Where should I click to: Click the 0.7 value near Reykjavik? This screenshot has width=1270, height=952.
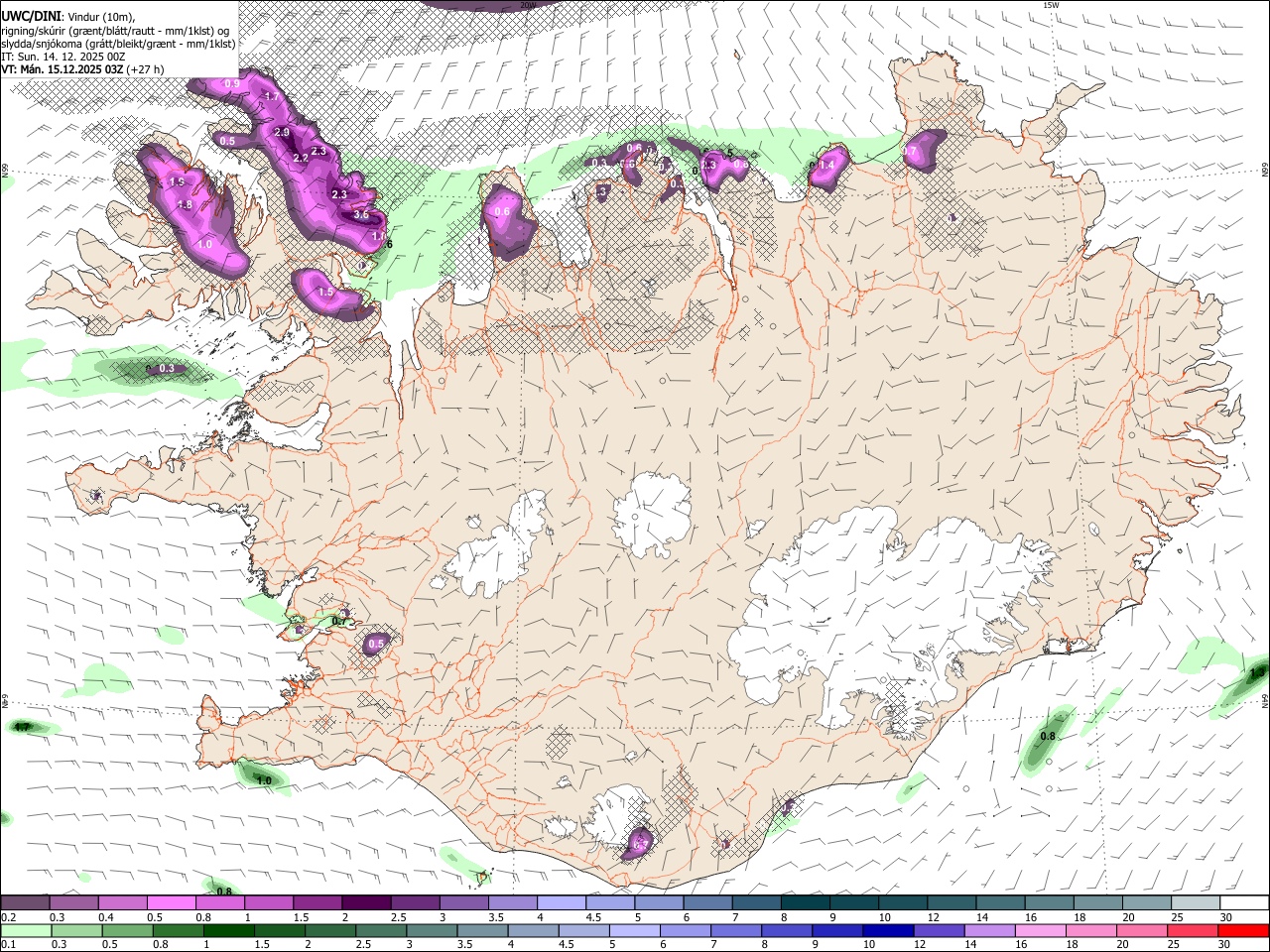[x=340, y=622]
